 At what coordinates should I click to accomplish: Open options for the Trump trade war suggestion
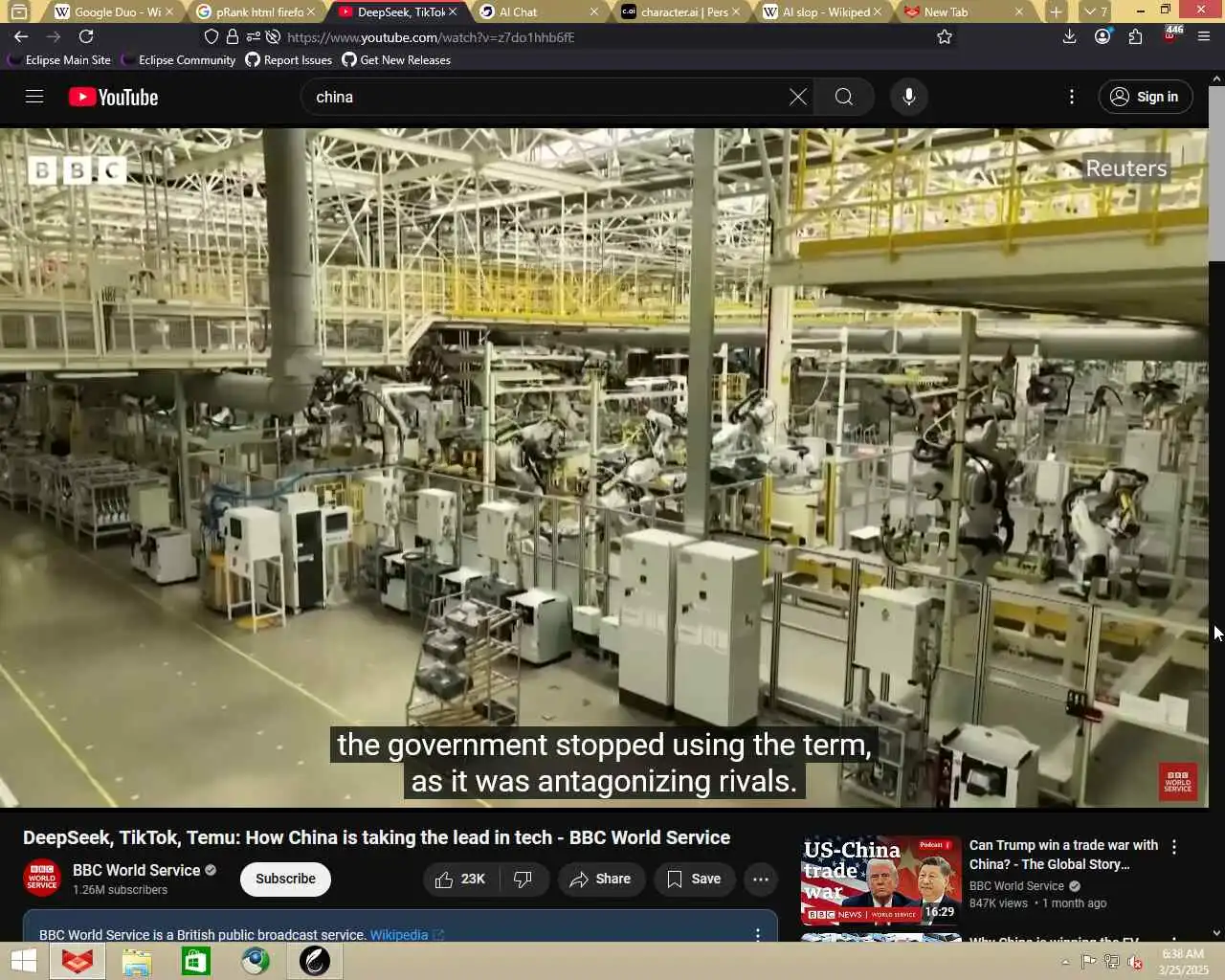(1174, 847)
